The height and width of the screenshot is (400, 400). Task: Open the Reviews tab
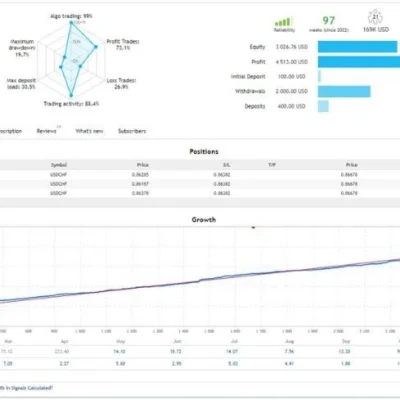pyautogui.click(x=47, y=131)
